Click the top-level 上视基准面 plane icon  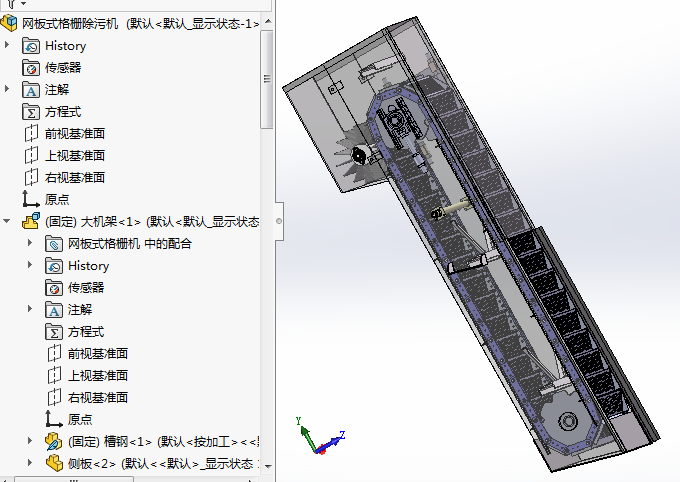31,155
